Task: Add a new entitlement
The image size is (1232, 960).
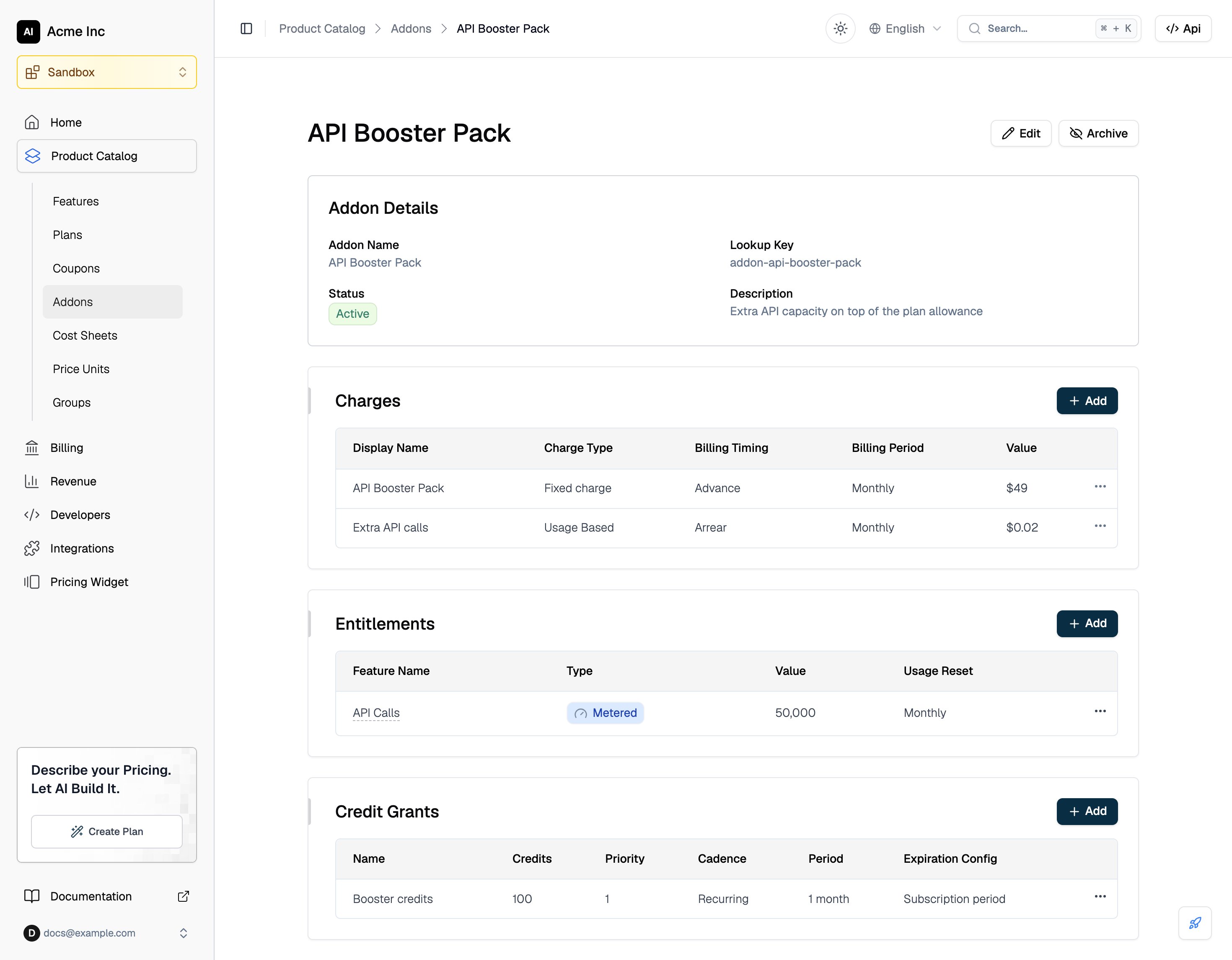Action: point(1087,624)
